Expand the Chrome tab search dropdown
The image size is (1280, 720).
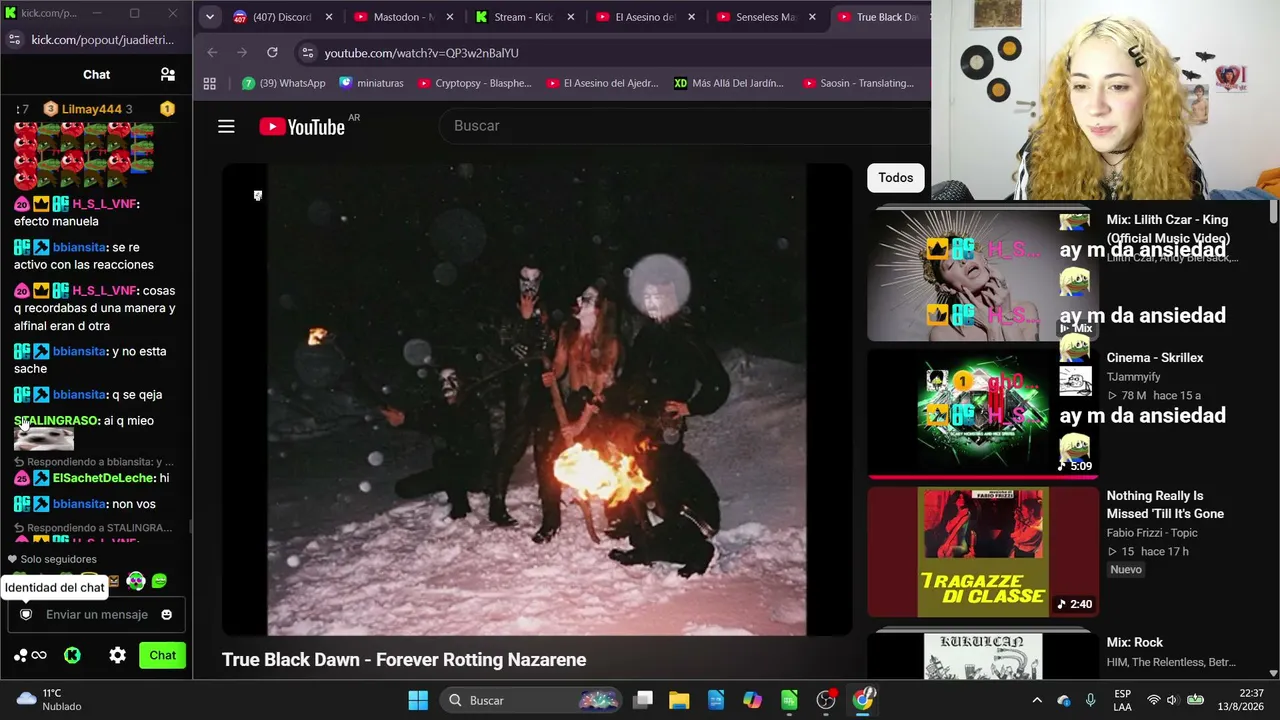[x=209, y=17]
